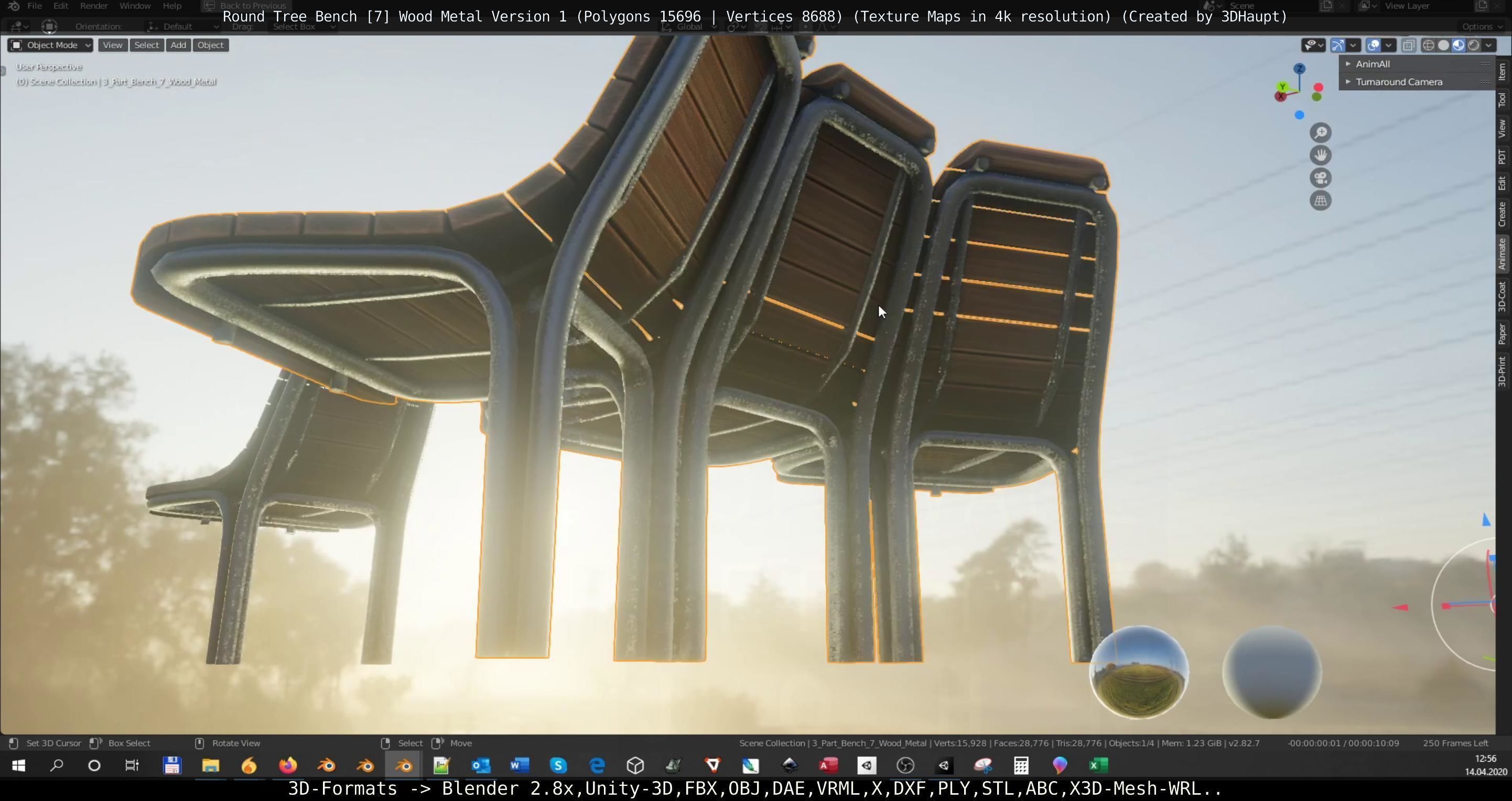Expand the AnimAll panel

1373,64
